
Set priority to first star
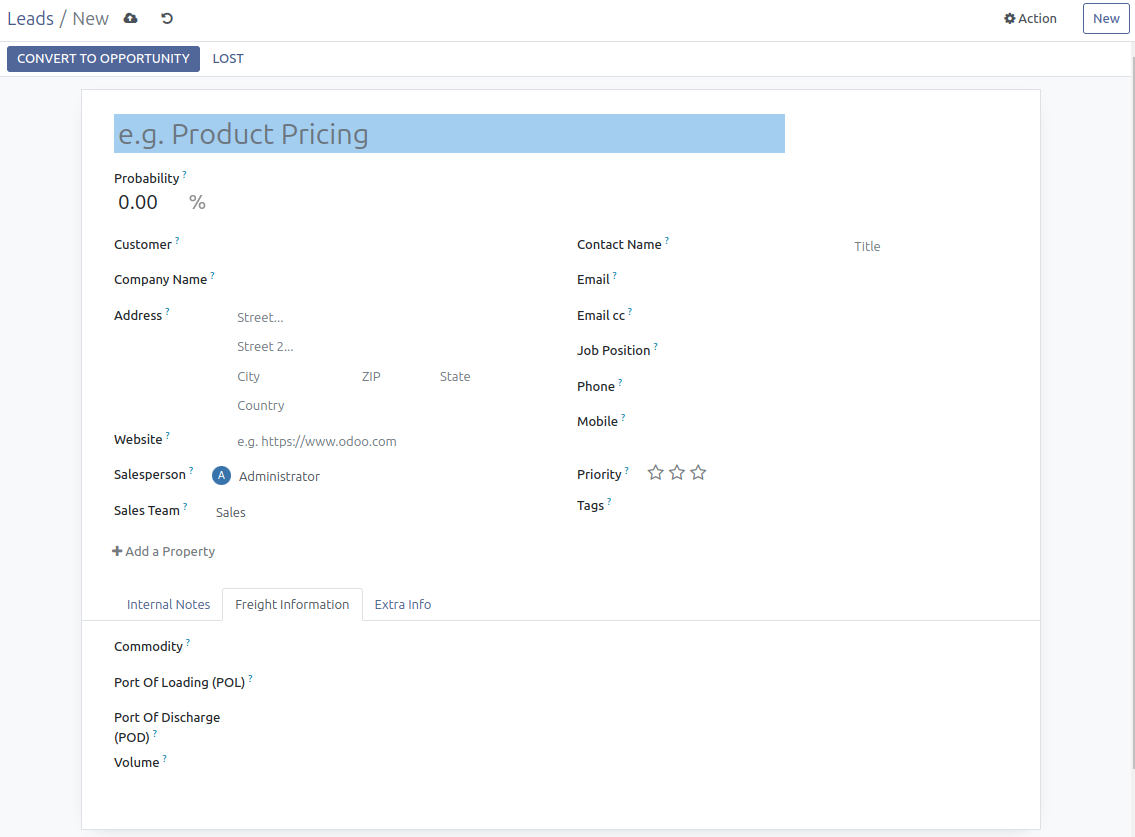click(x=656, y=473)
